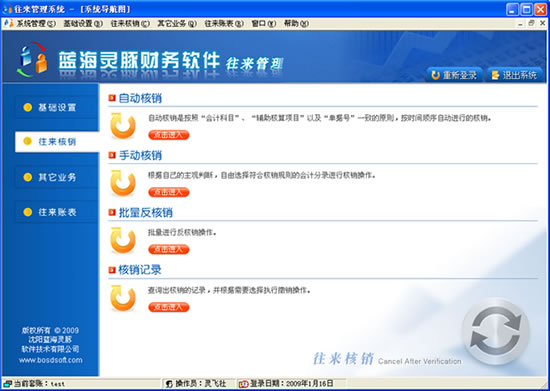Click the 登录日期 calendar icon
The image size is (550, 391).
243,384
